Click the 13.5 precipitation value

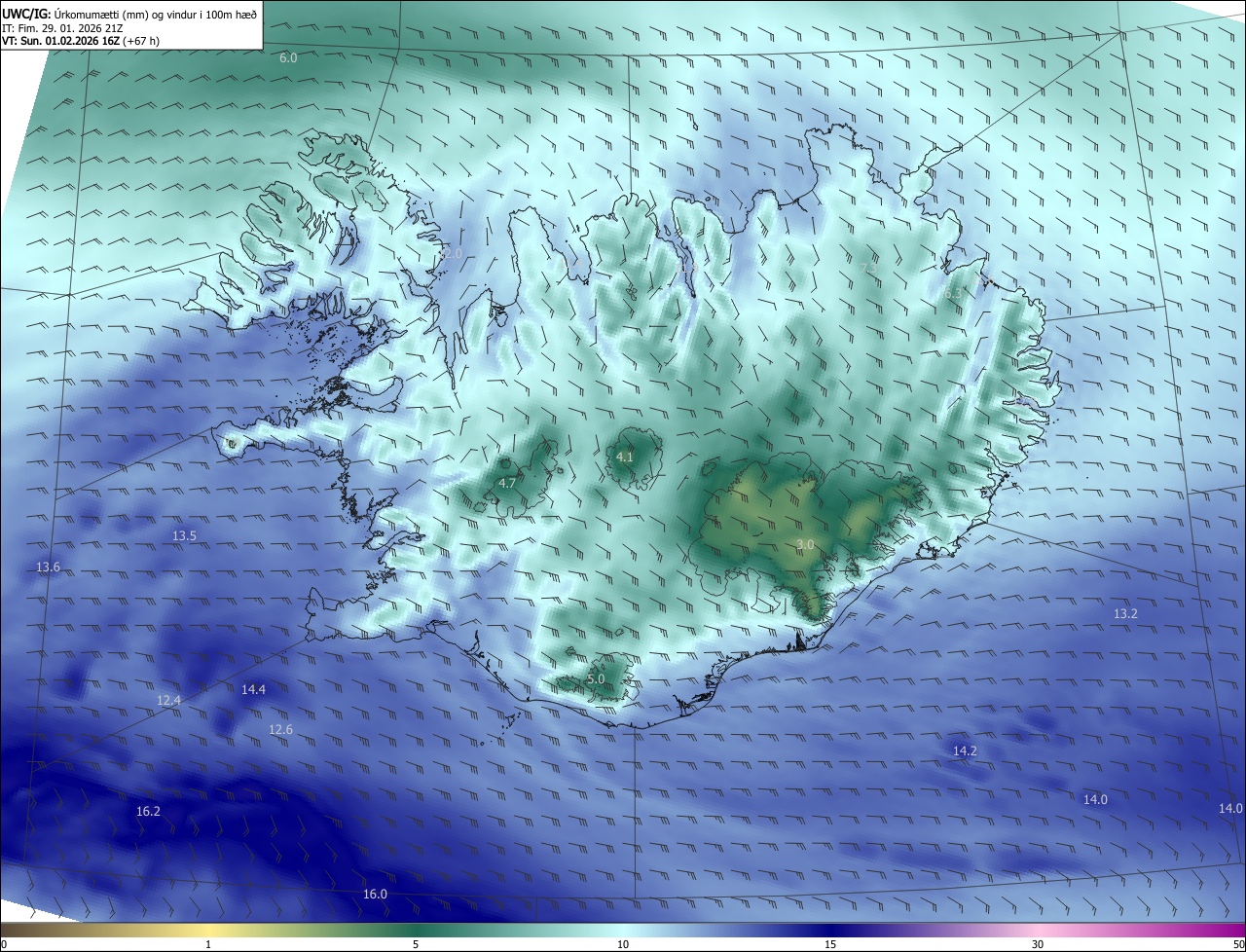pos(184,536)
